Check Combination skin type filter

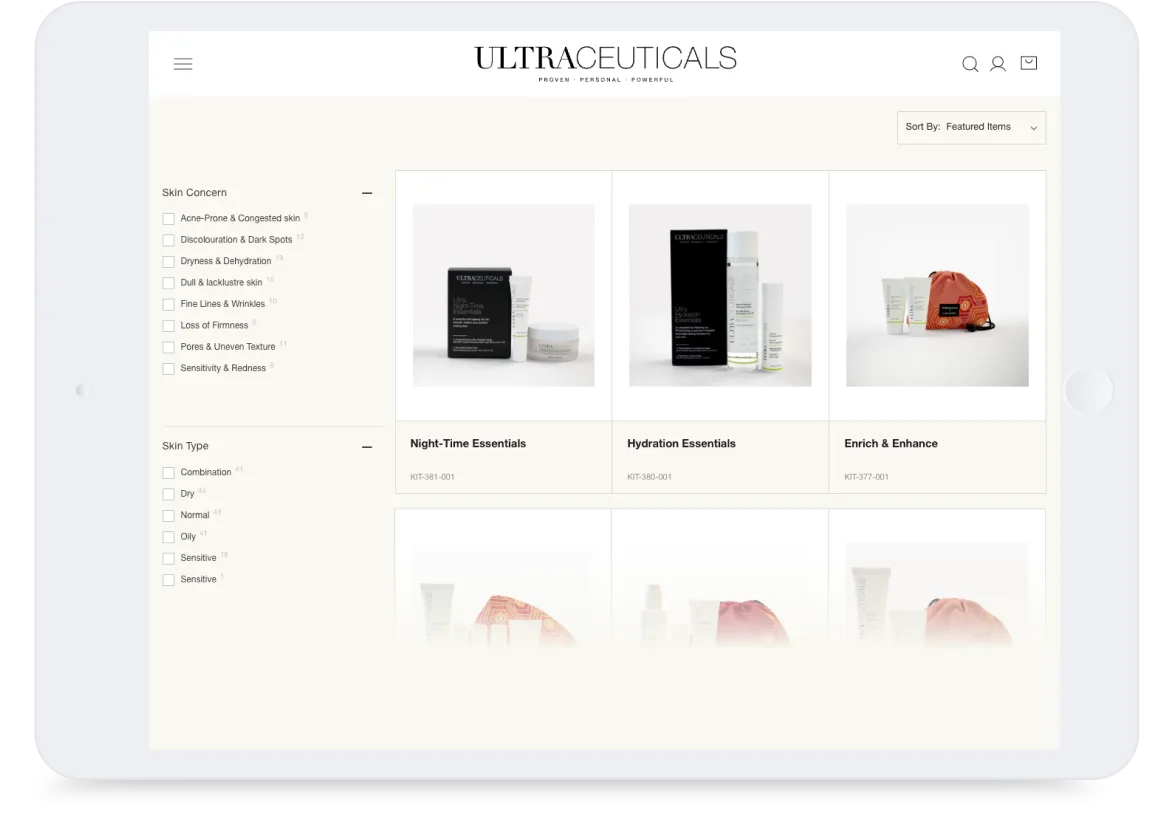tap(169, 473)
